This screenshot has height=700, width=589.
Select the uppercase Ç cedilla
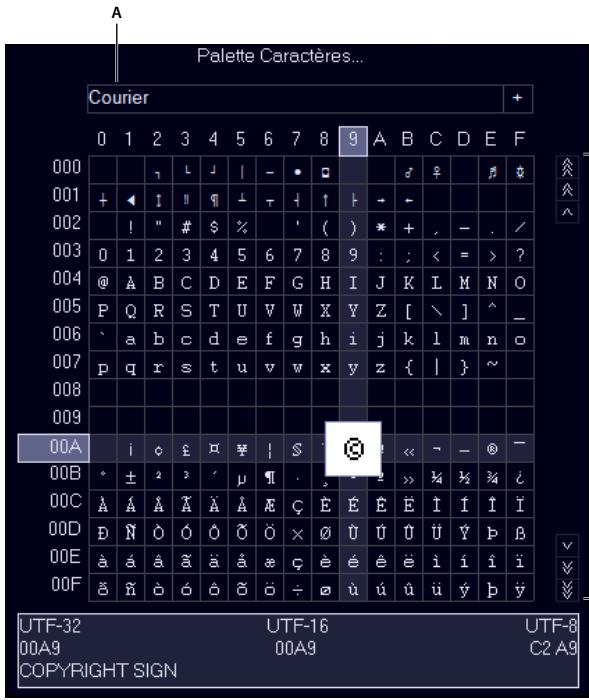[297, 505]
